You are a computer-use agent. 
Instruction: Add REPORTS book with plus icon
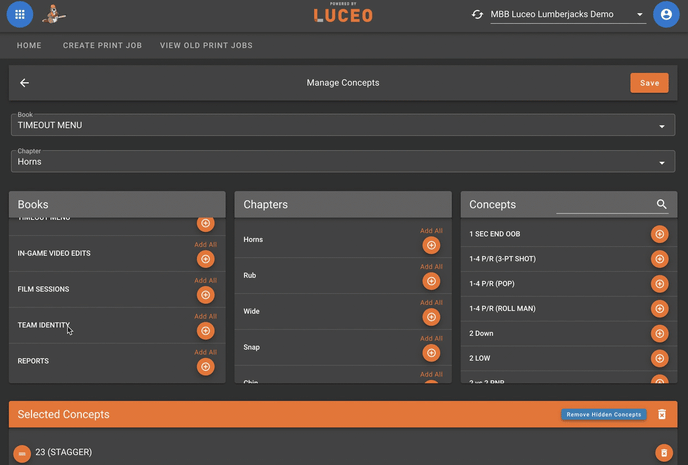coord(205,367)
